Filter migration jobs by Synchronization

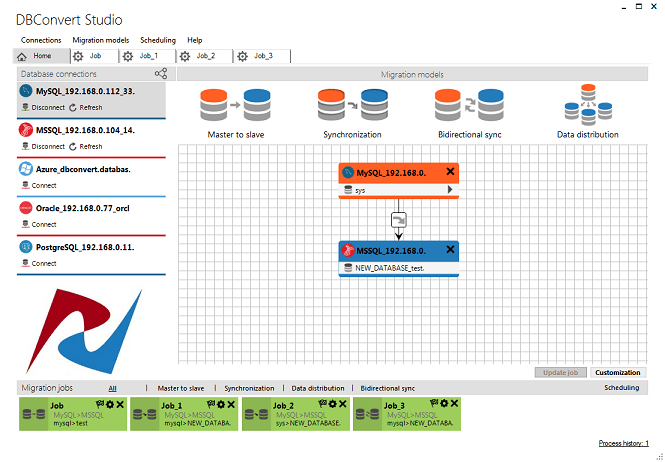249,388
